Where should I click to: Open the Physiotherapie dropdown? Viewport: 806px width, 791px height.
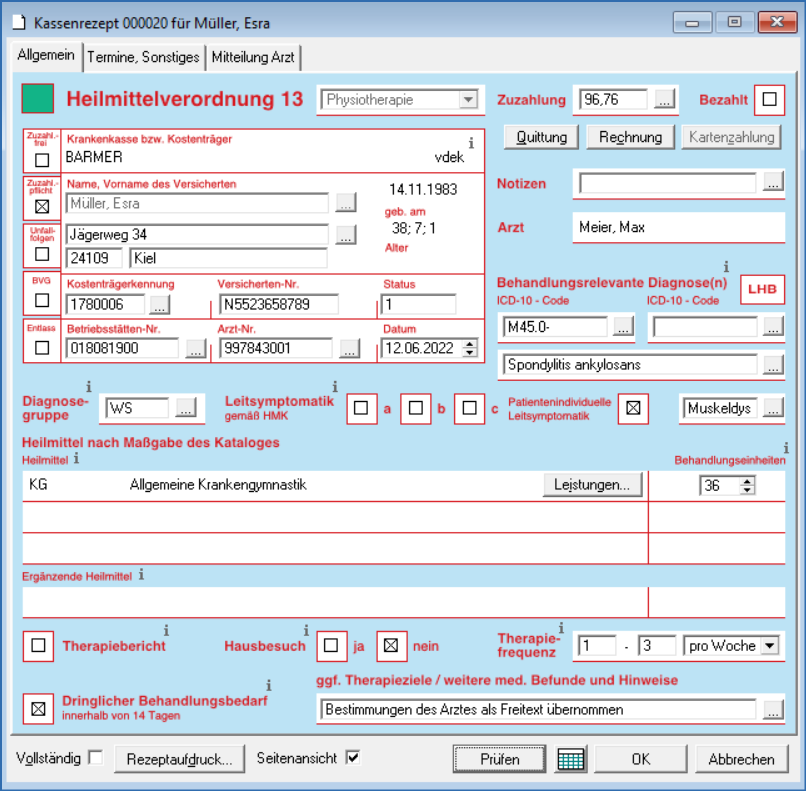tap(467, 100)
